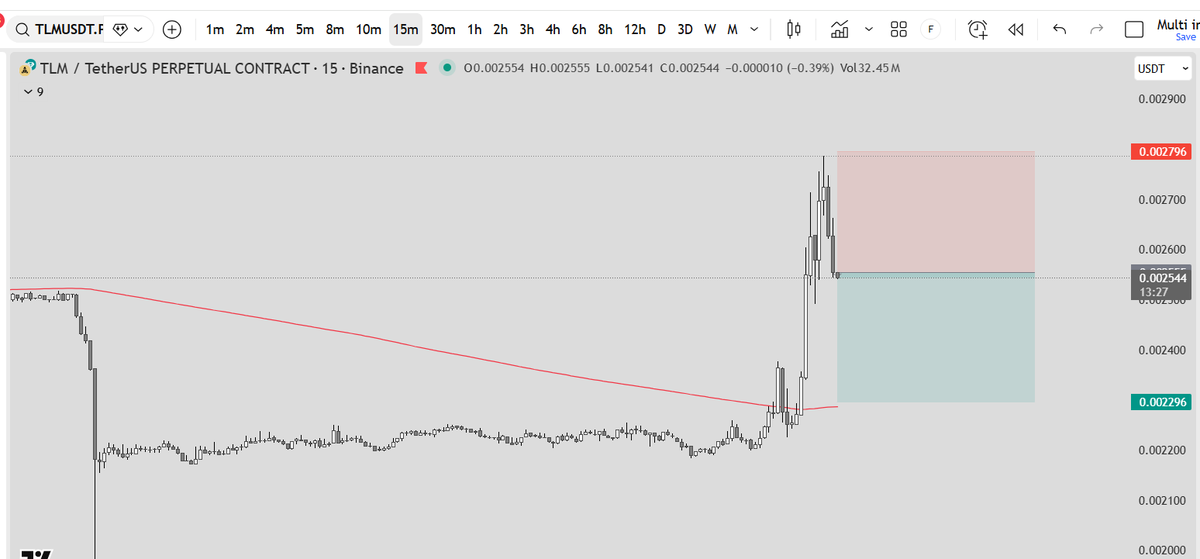Select the 12h timeframe

pyautogui.click(x=634, y=30)
